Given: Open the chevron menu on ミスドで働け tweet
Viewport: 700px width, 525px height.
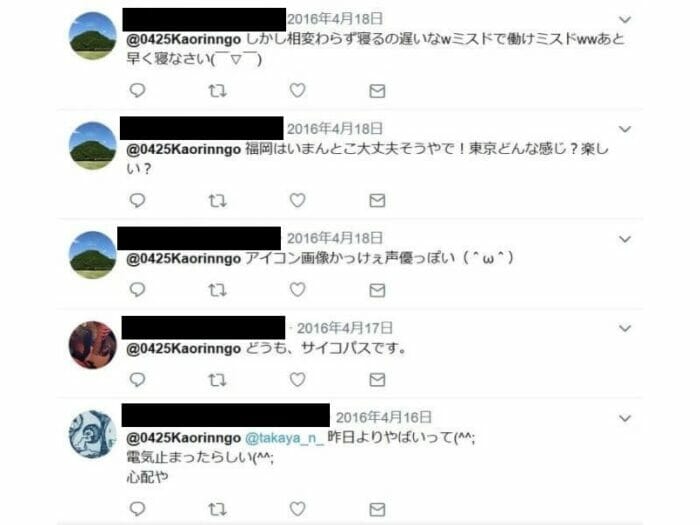Looking at the screenshot, I should click(625, 20).
